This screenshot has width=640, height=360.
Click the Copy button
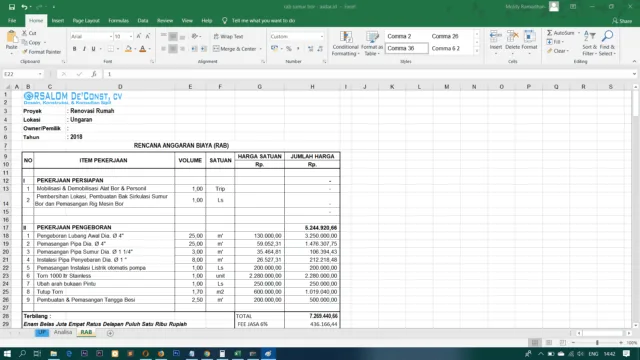[32, 42]
